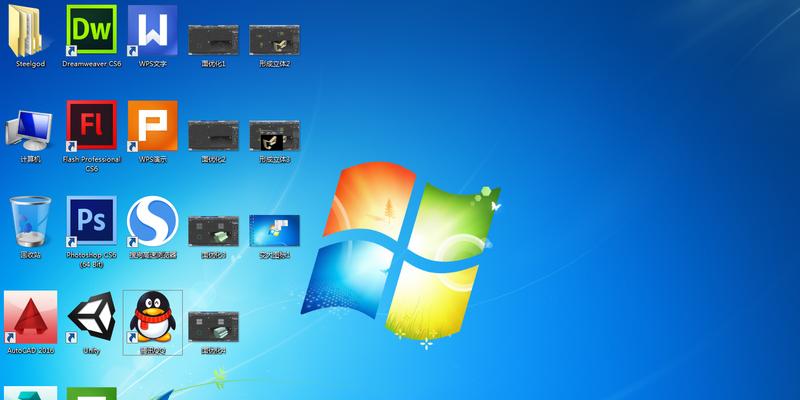The width and height of the screenshot is (800, 400).
Task: Select the 计算机 computer icon
Action: pos(30,130)
